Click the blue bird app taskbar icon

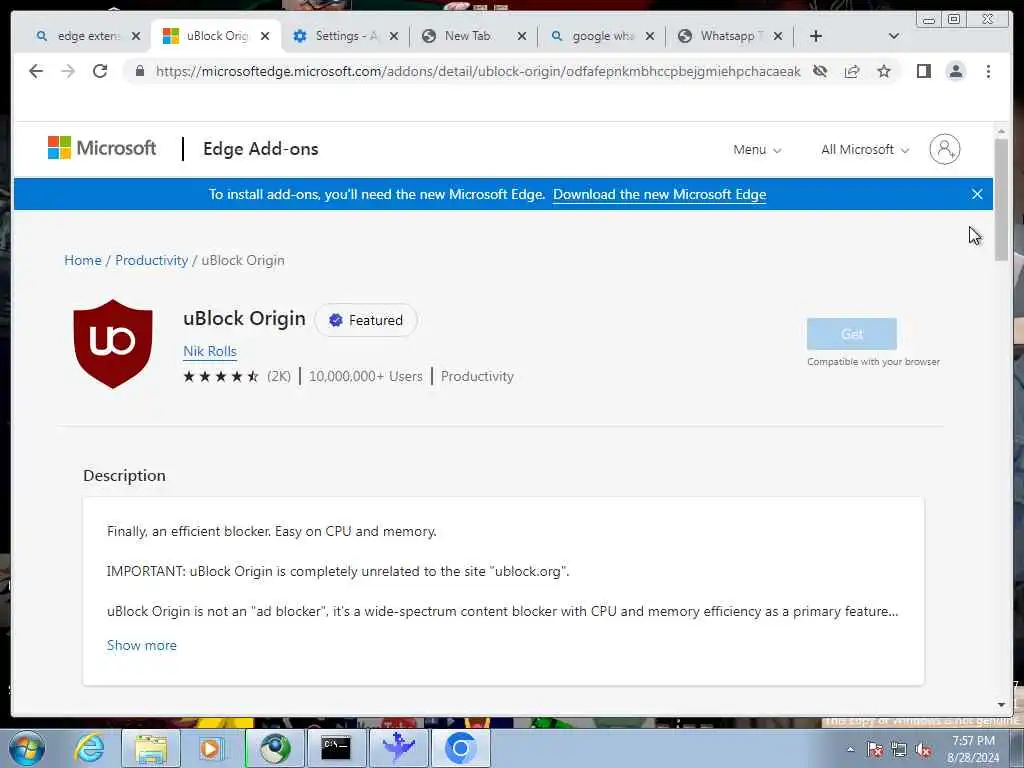point(399,748)
